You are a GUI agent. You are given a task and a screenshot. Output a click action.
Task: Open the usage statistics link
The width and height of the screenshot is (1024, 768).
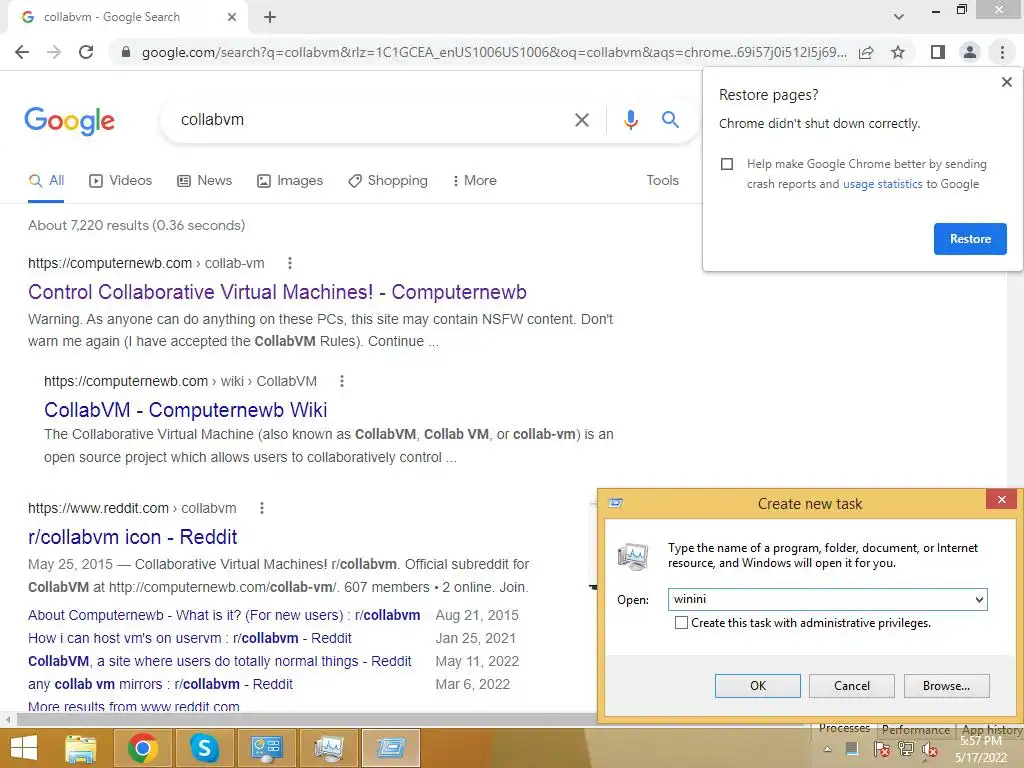[x=882, y=184]
